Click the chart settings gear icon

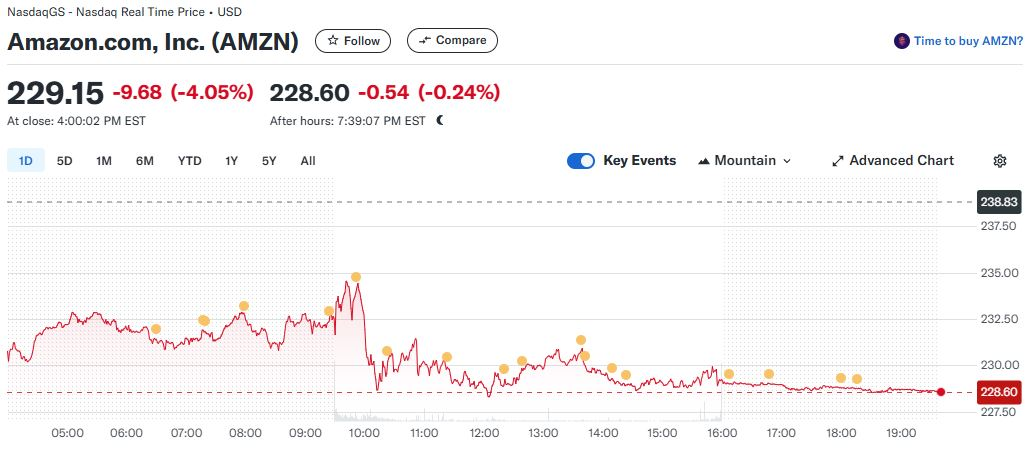[x=999, y=161]
